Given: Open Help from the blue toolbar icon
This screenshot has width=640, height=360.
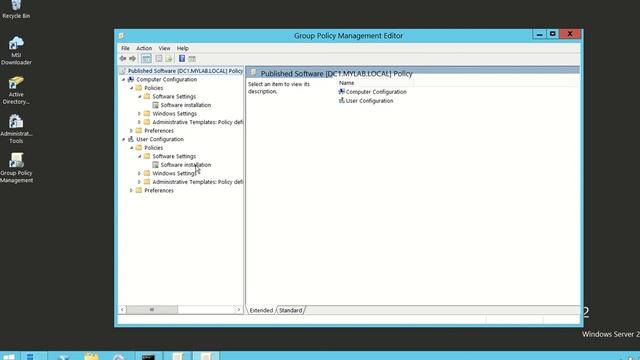Looking at the screenshot, I should (182, 59).
